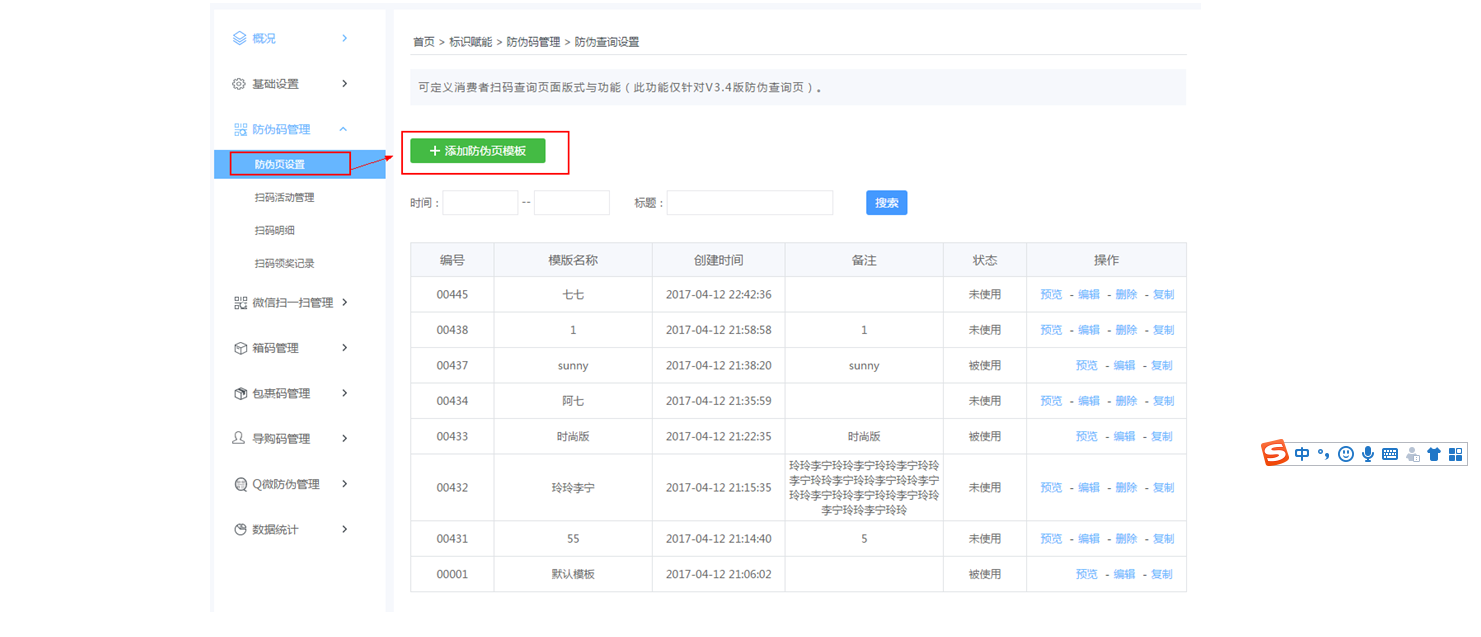Open soft keyboard icon in IME toolbar
The height and width of the screenshot is (637, 1481).
click(1390, 454)
